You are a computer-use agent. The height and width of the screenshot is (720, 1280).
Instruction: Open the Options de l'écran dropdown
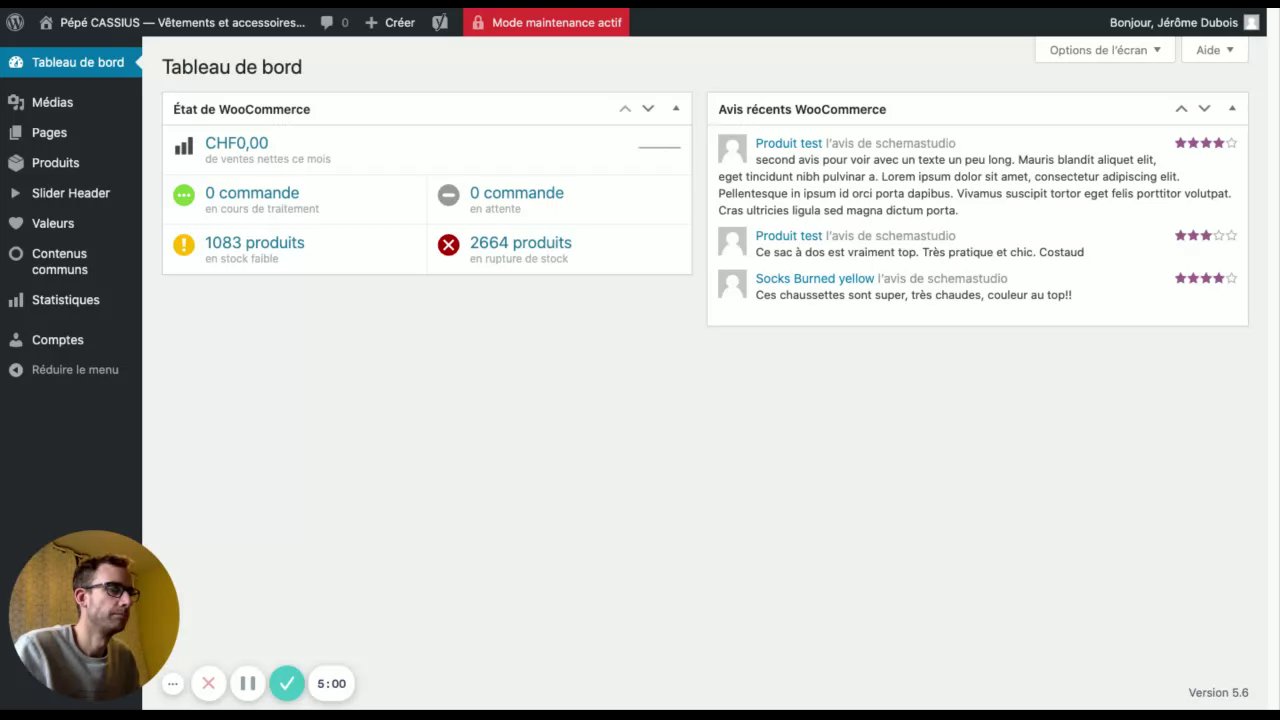[x=1105, y=50]
